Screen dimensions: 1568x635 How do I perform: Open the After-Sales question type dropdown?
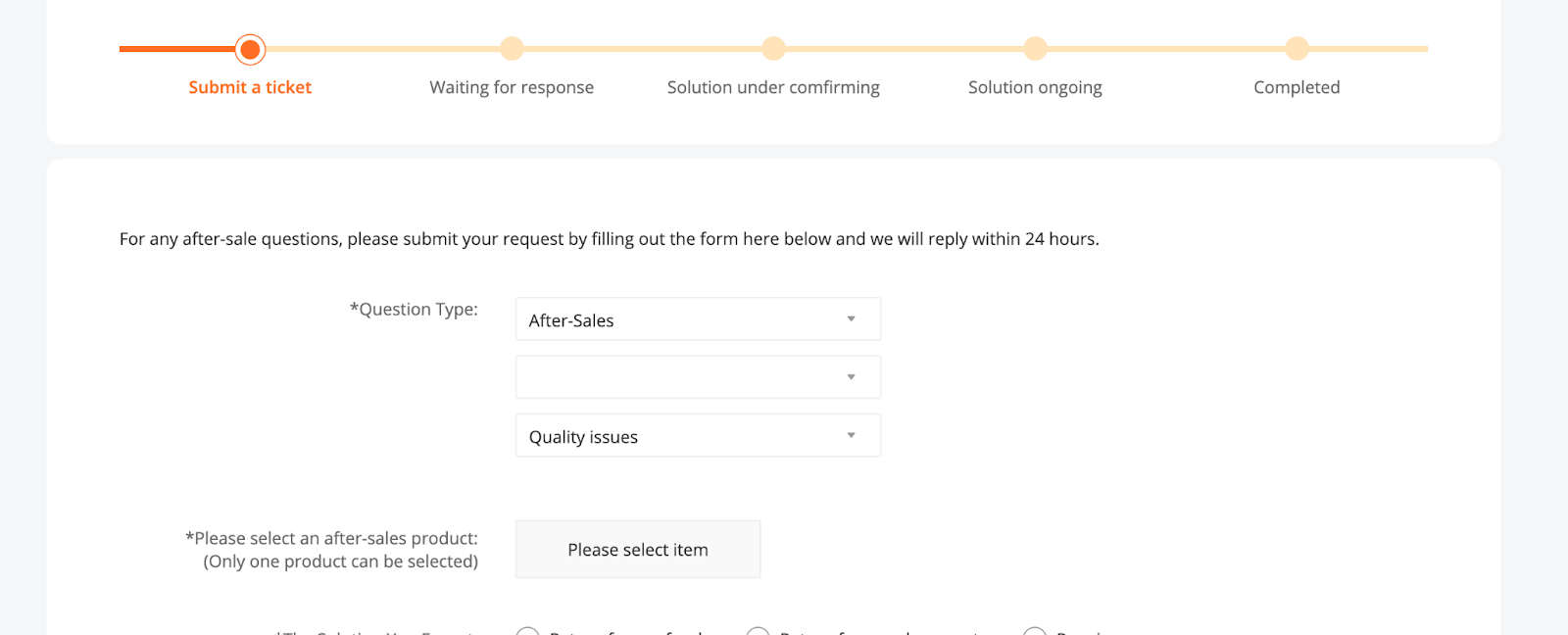point(698,319)
